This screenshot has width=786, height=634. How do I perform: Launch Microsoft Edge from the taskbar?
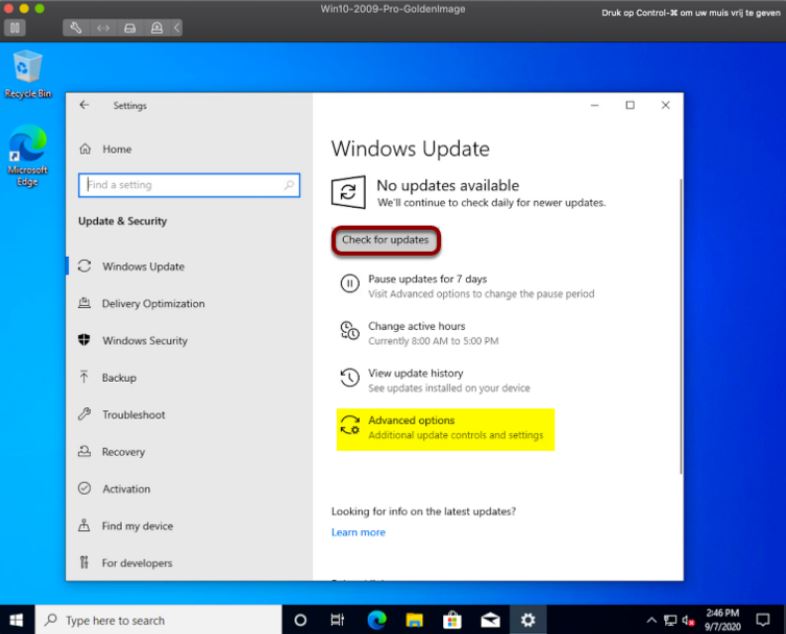376,620
